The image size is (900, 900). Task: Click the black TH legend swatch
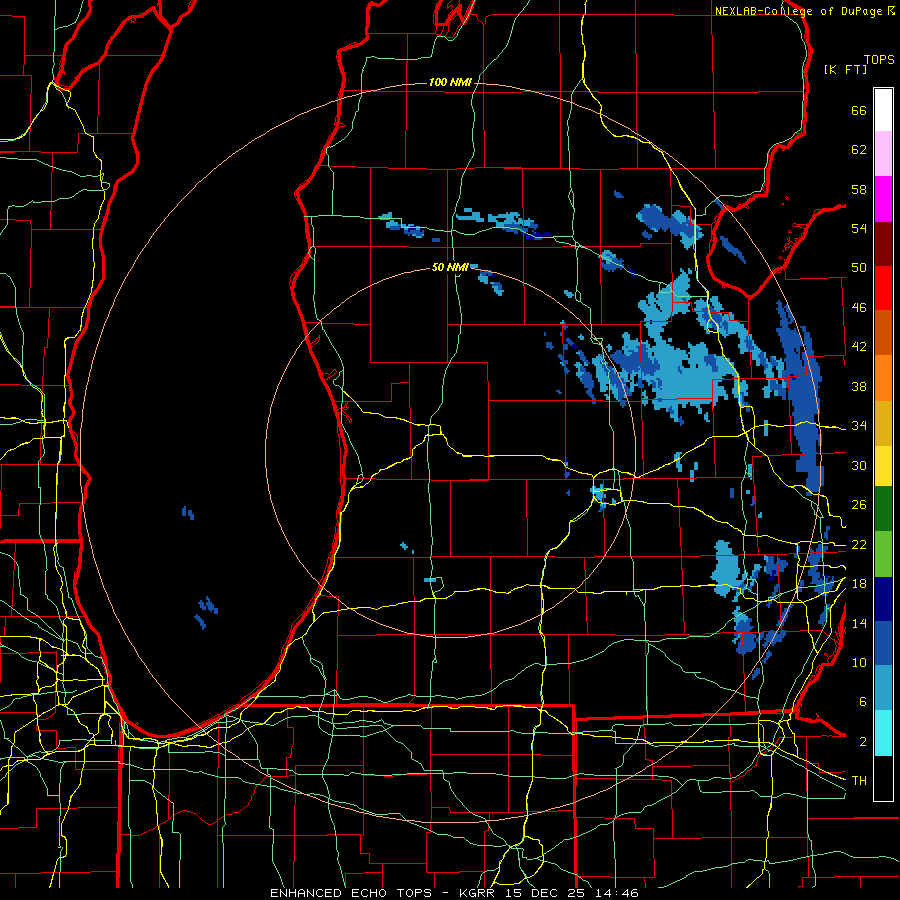pyautogui.click(x=883, y=778)
